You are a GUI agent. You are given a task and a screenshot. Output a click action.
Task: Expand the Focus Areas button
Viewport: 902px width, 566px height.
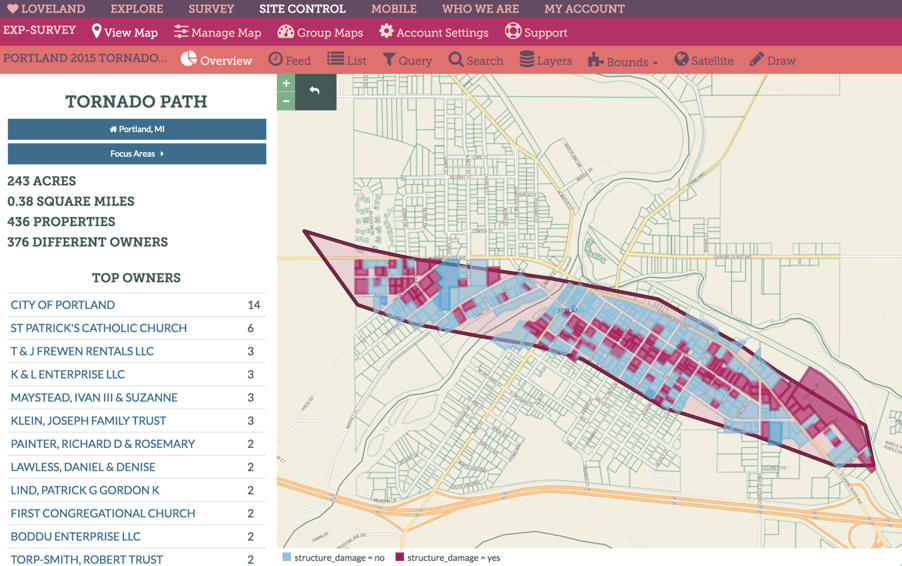pyautogui.click(x=137, y=154)
